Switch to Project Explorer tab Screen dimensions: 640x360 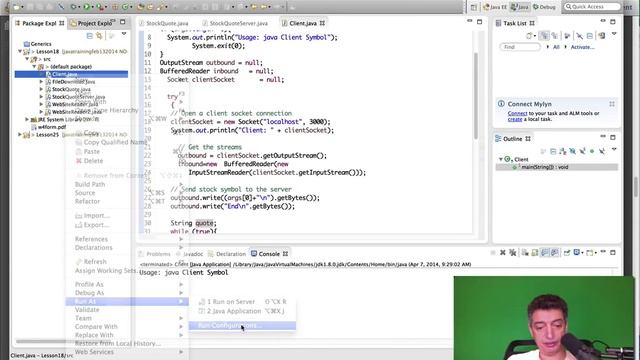point(94,23)
